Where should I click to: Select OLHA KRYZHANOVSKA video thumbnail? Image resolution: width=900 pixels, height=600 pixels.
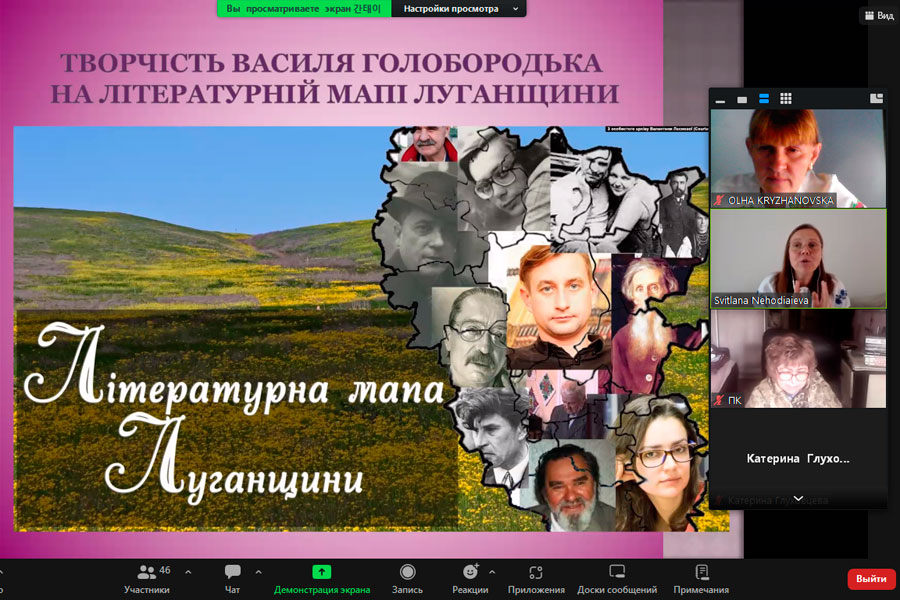pos(798,158)
